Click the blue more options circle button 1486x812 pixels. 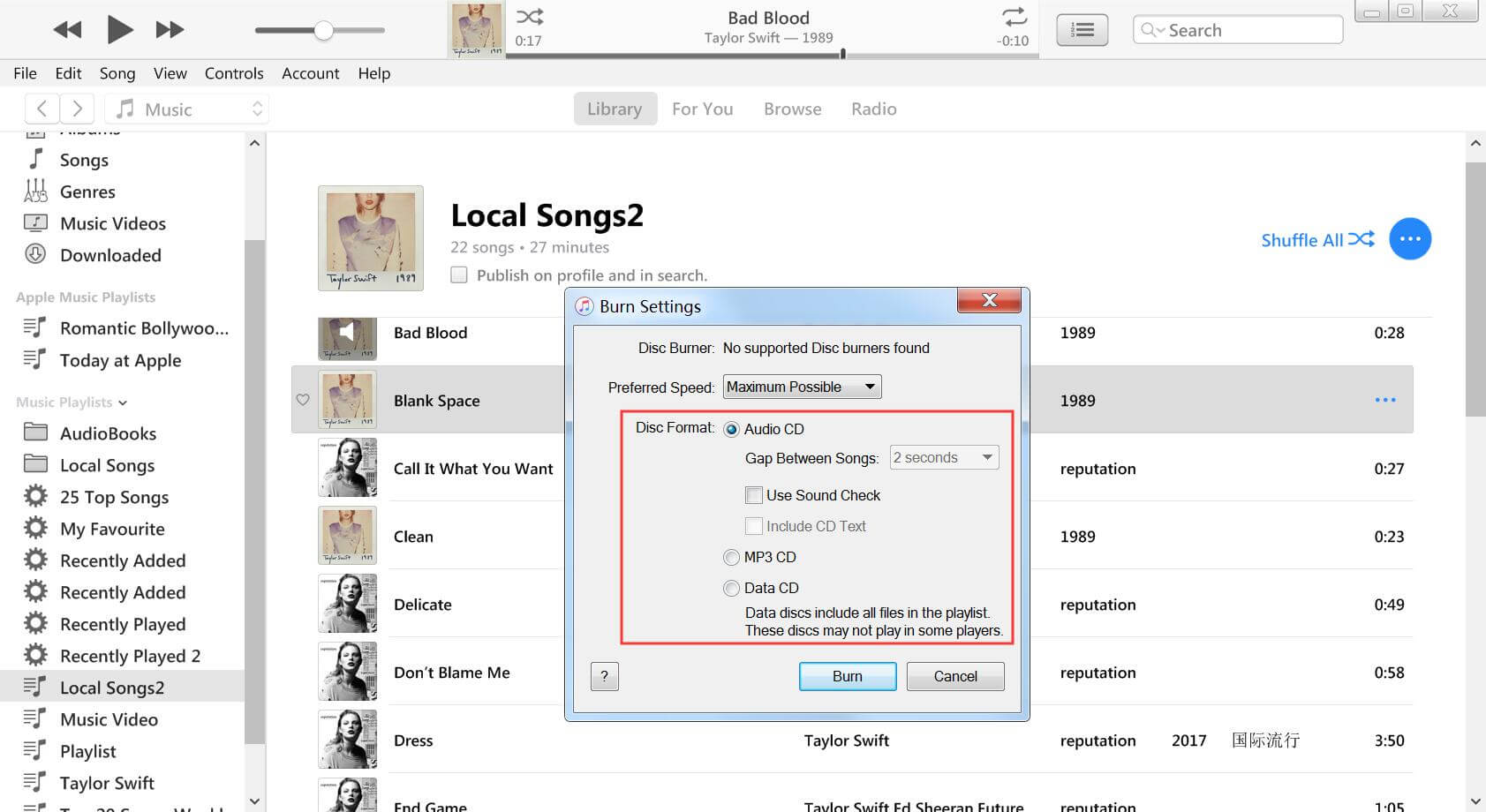[1410, 239]
